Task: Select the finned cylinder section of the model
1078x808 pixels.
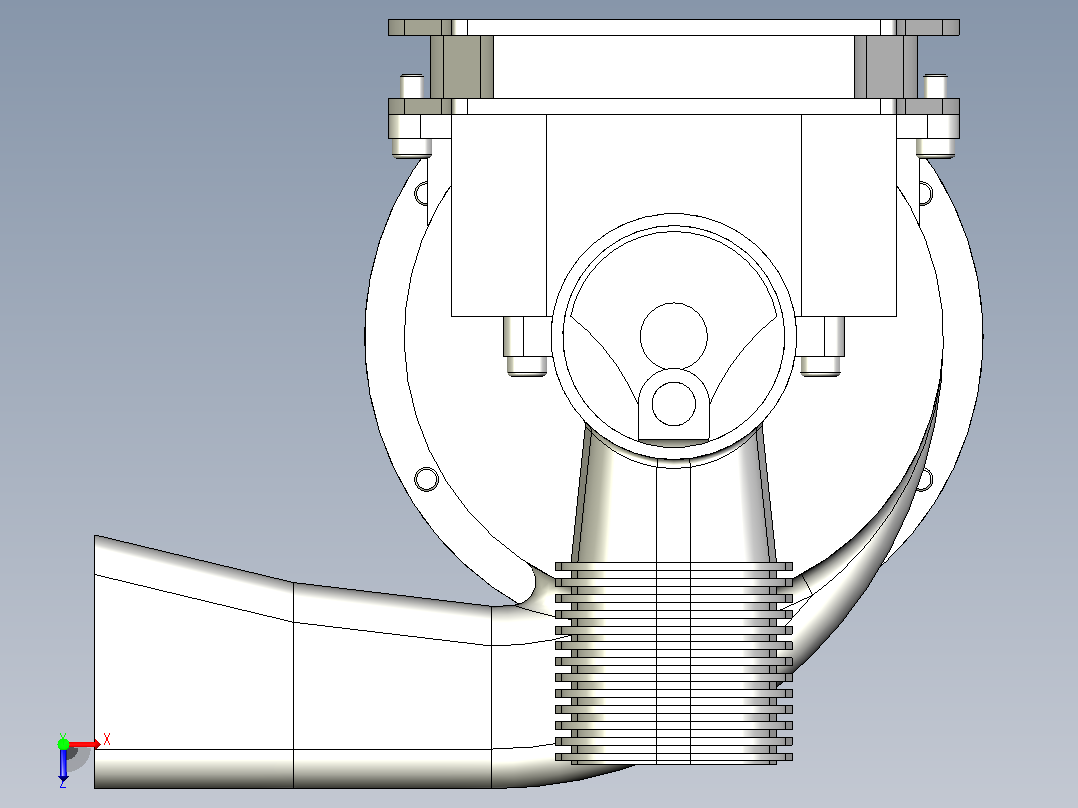Action: point(674,663)
